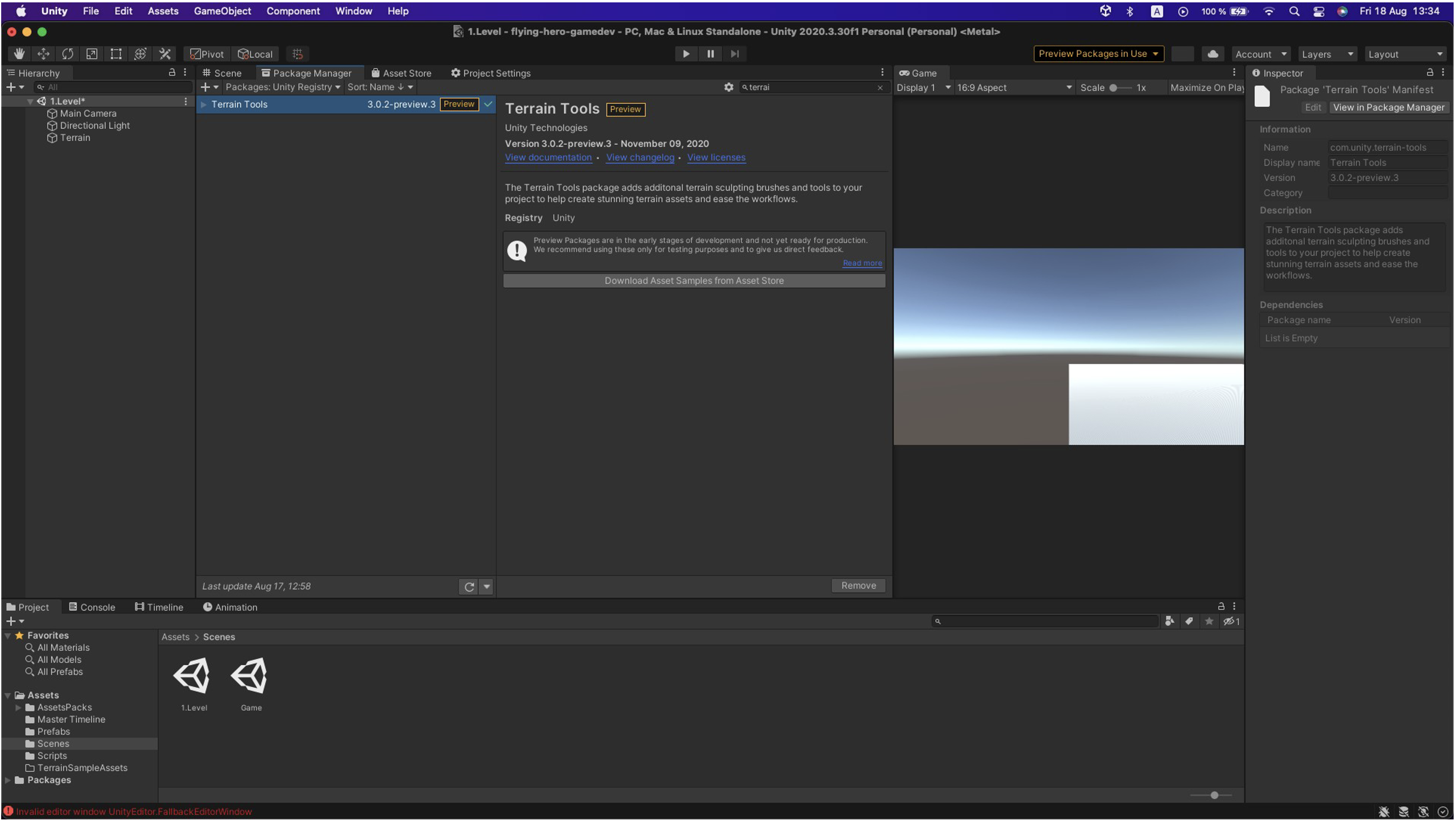The width and height of the screenshot is (1456, 820).
Task: Open Inspector panel three-dot menu
Action: pos(1443,72)
